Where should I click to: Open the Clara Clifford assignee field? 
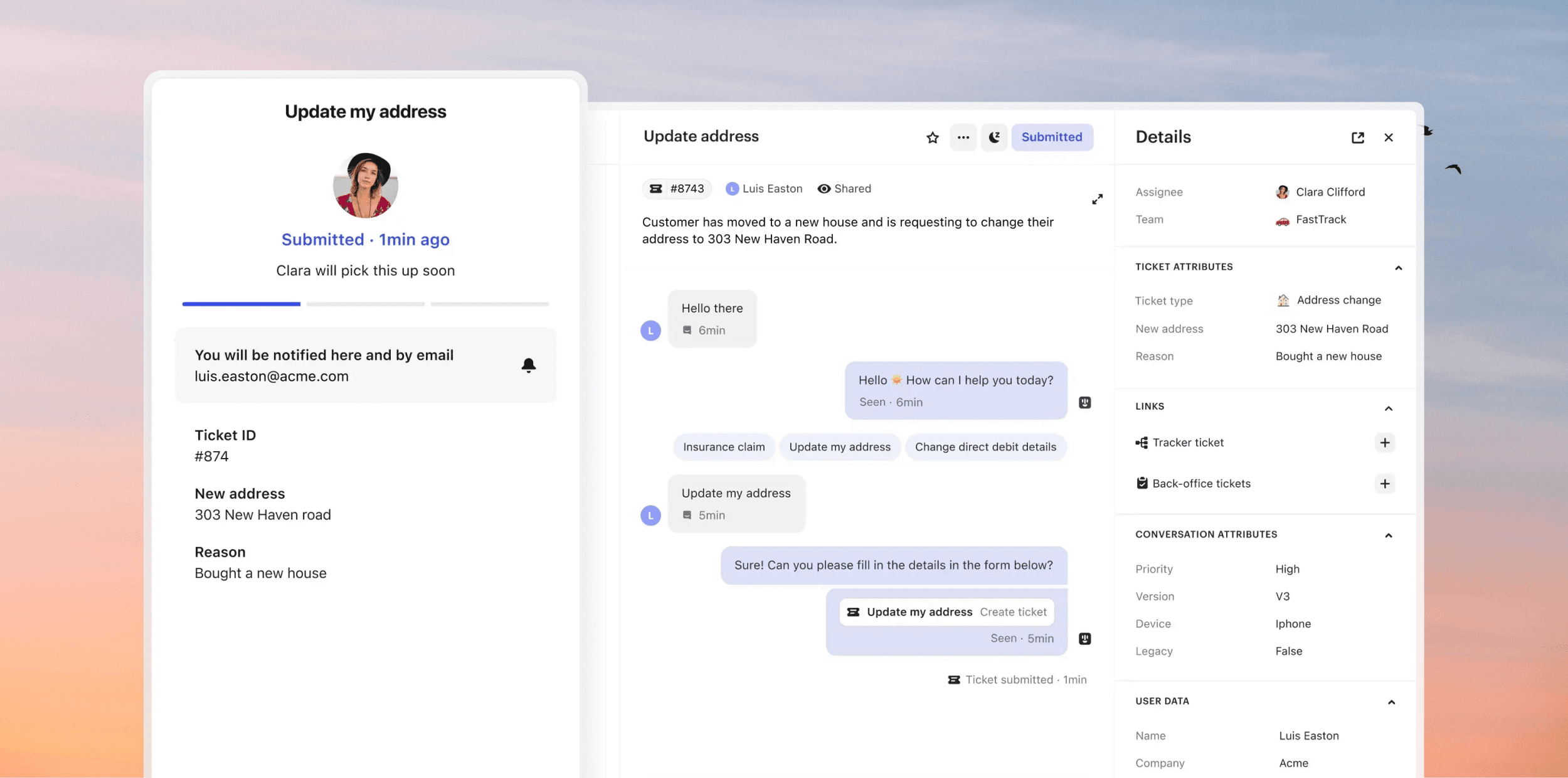point(1320,192)
